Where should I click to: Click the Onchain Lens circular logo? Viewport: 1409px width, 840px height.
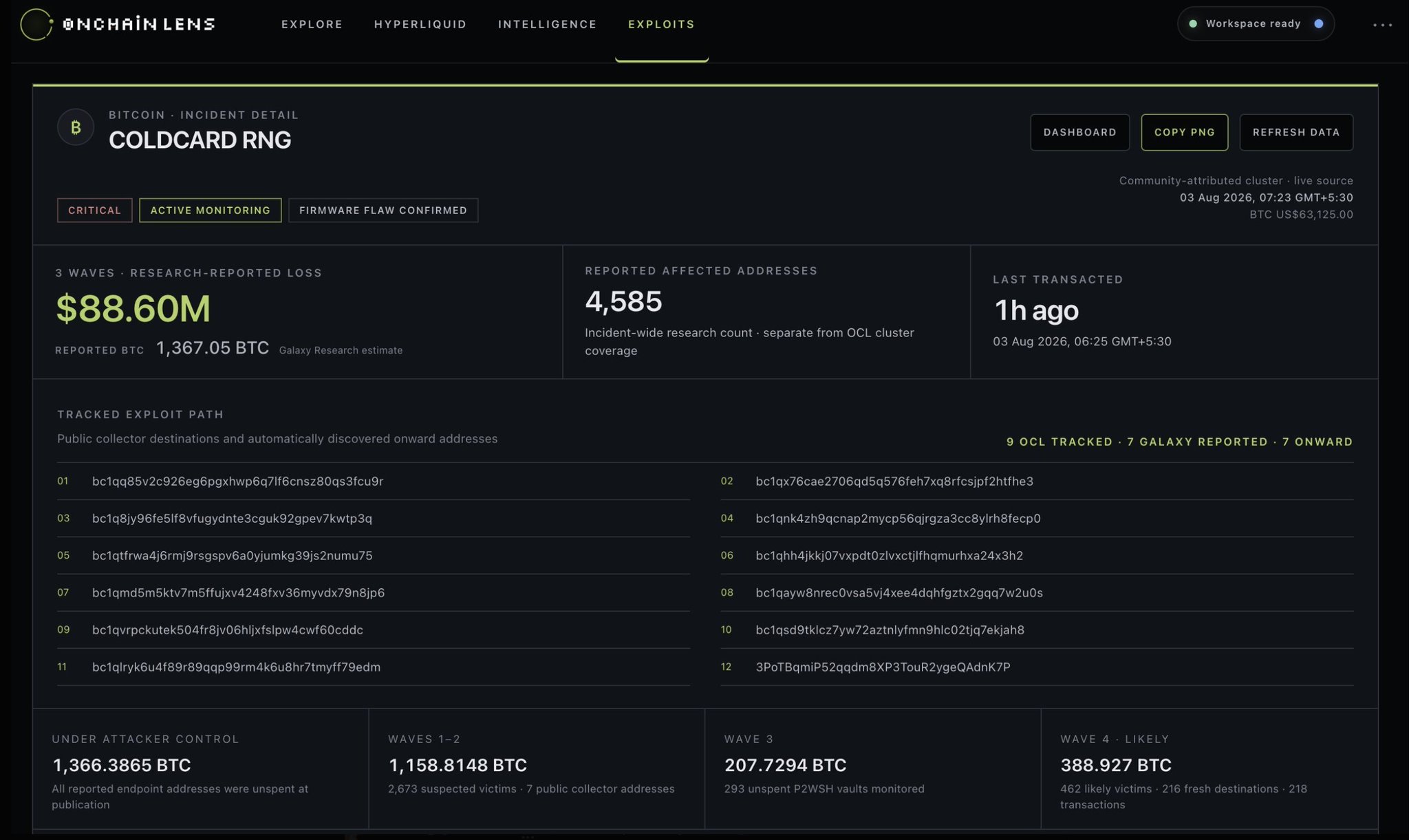(x=36, y=24)
